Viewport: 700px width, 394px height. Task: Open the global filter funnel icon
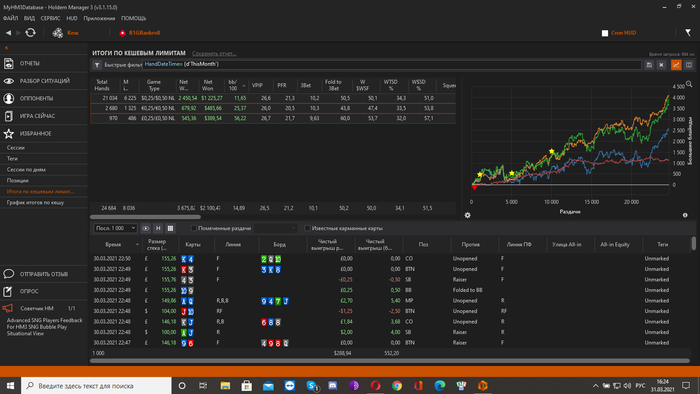[688, 33]
